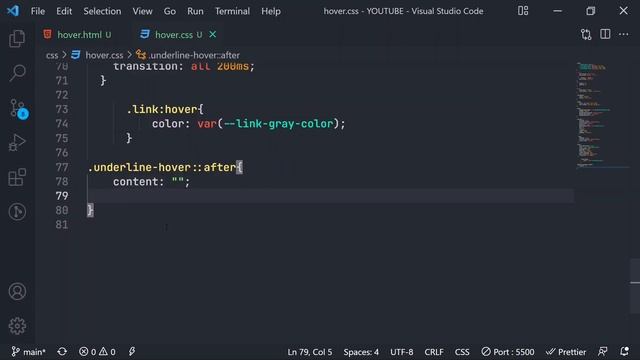Change end of line sequence CRLF
The width and height of the screenshot is (640, 360).
tap(434, 352)
